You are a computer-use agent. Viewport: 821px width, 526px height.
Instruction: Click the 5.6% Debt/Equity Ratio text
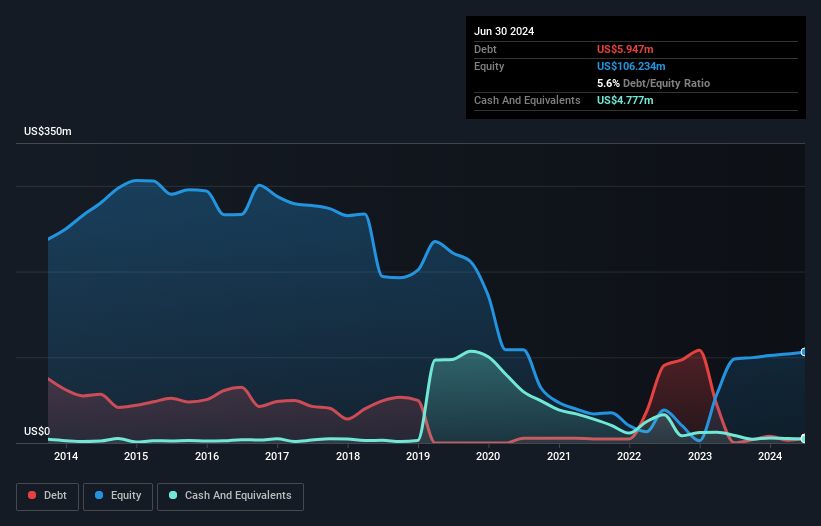(x=653, y=83)
